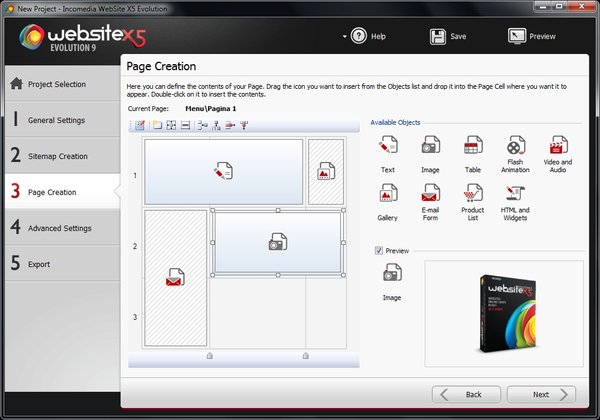Click the left column width marker
The width and height of the screenshot is (600, 420).
[x=208, y=355]
